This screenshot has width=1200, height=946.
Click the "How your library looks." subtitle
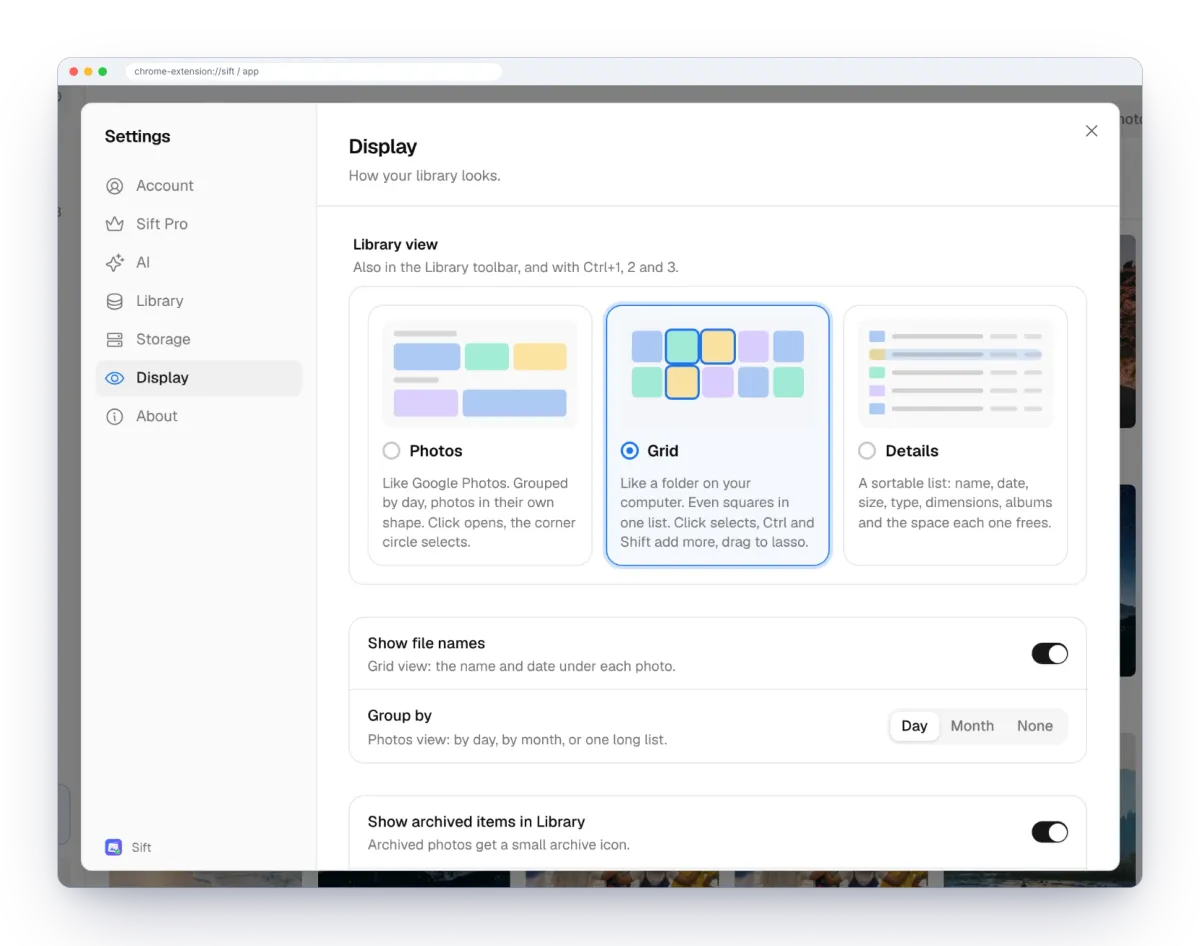[424, 176]
